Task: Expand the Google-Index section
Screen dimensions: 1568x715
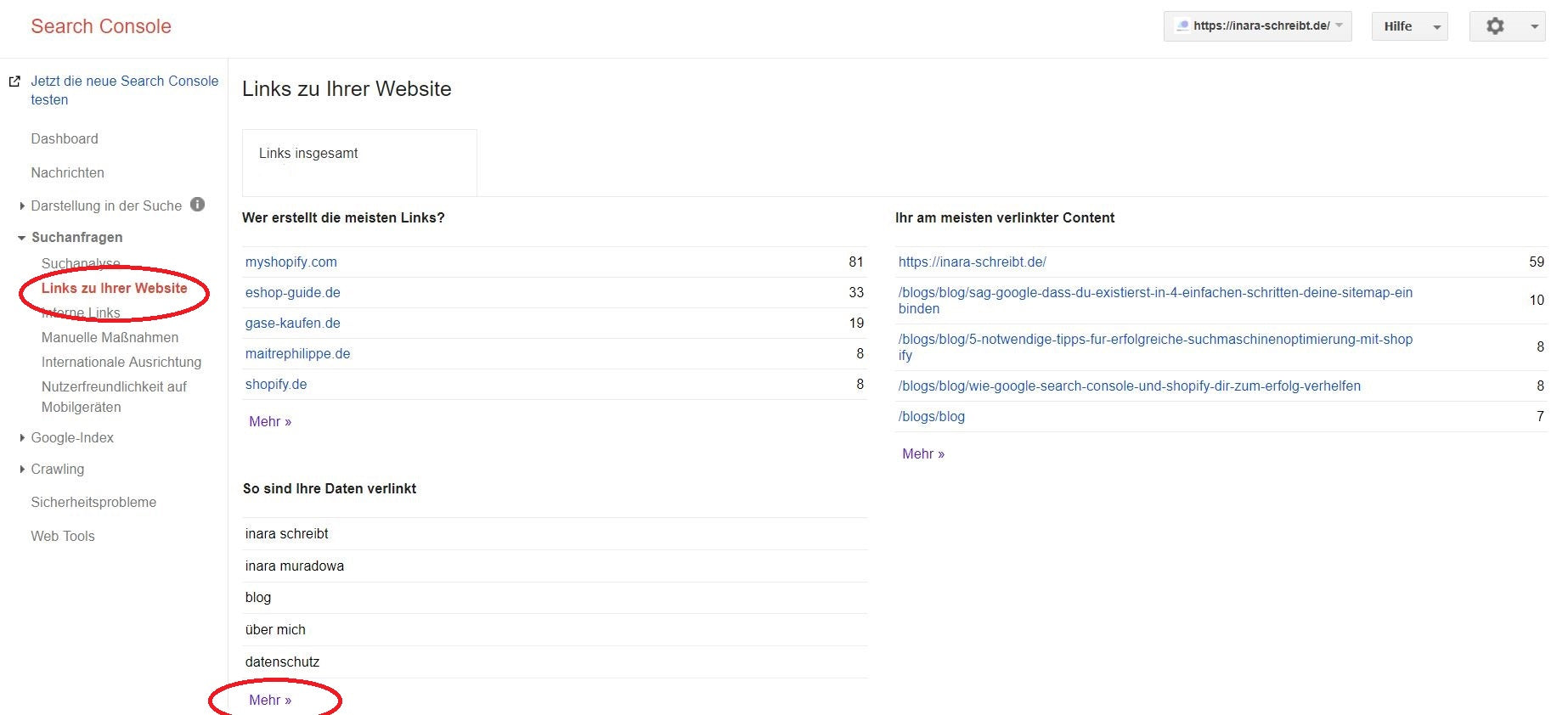Action: (x=22, y=438)
